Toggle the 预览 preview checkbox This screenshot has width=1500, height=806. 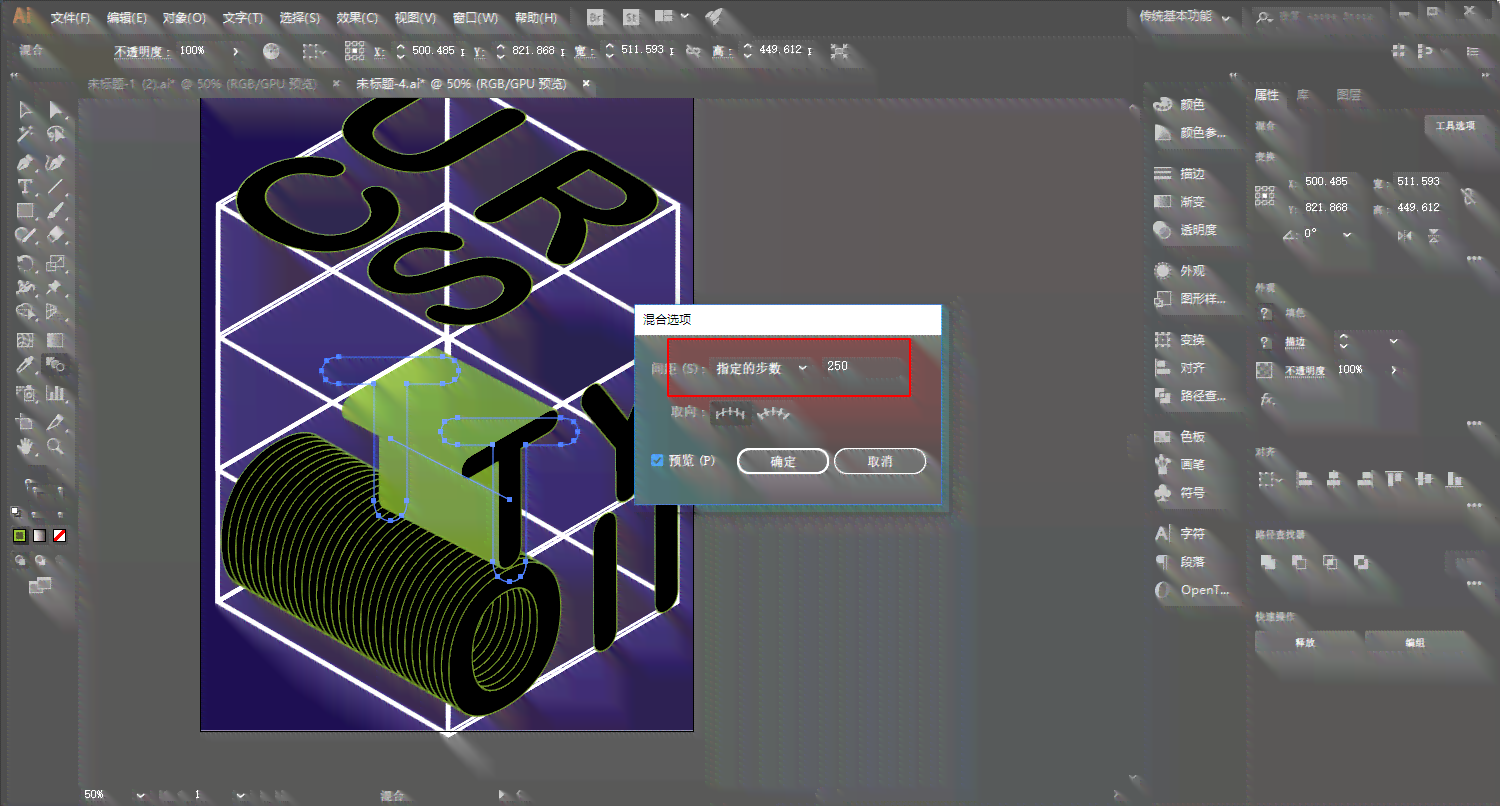657,461
